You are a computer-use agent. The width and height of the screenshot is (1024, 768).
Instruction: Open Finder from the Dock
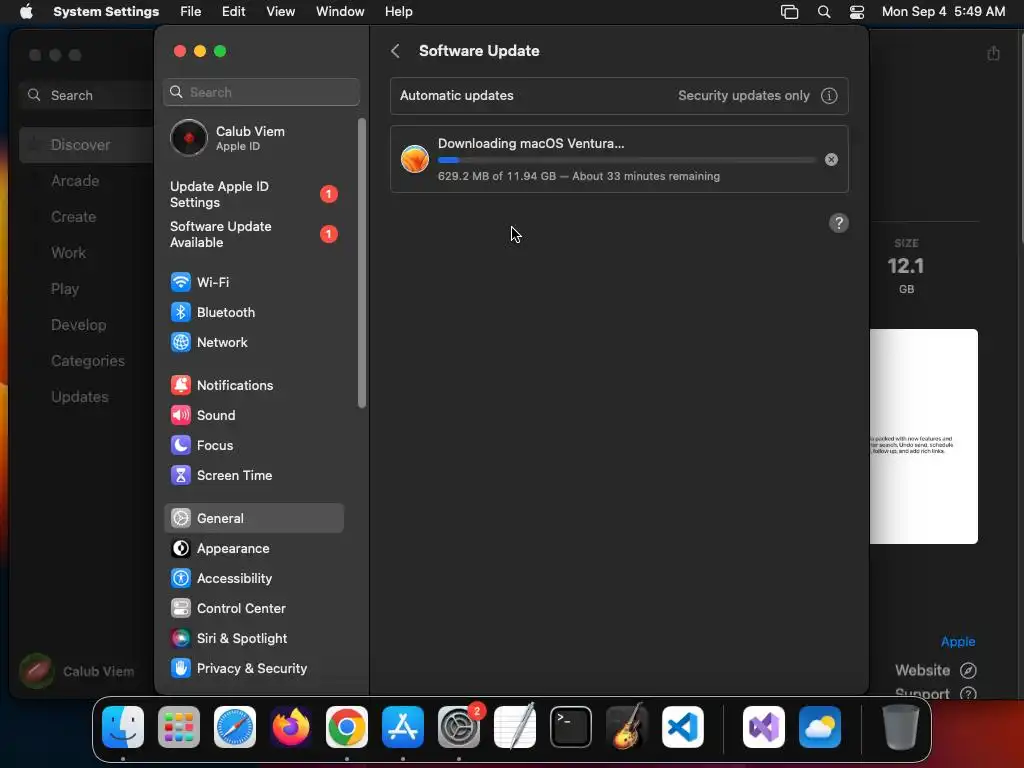(x=123, y=727)
